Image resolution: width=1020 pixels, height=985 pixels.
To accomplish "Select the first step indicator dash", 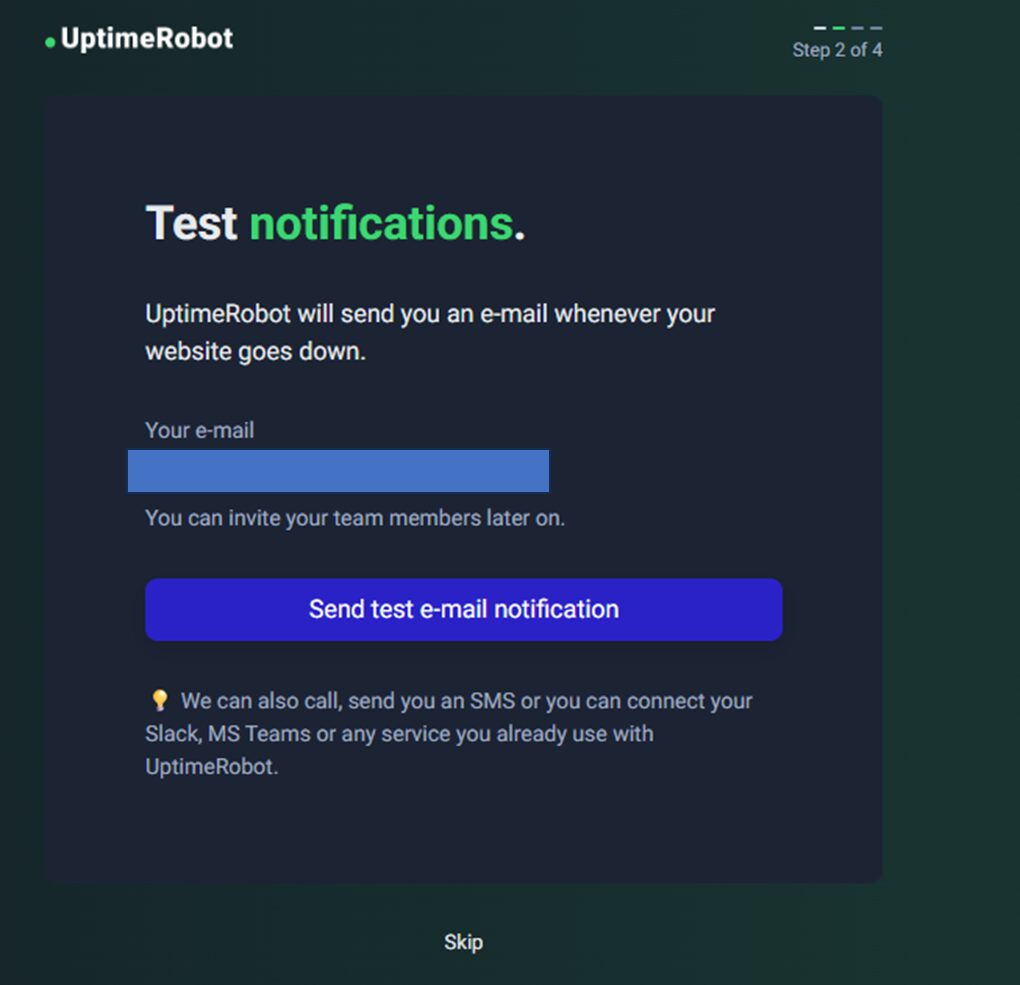I will click(820, 28).
